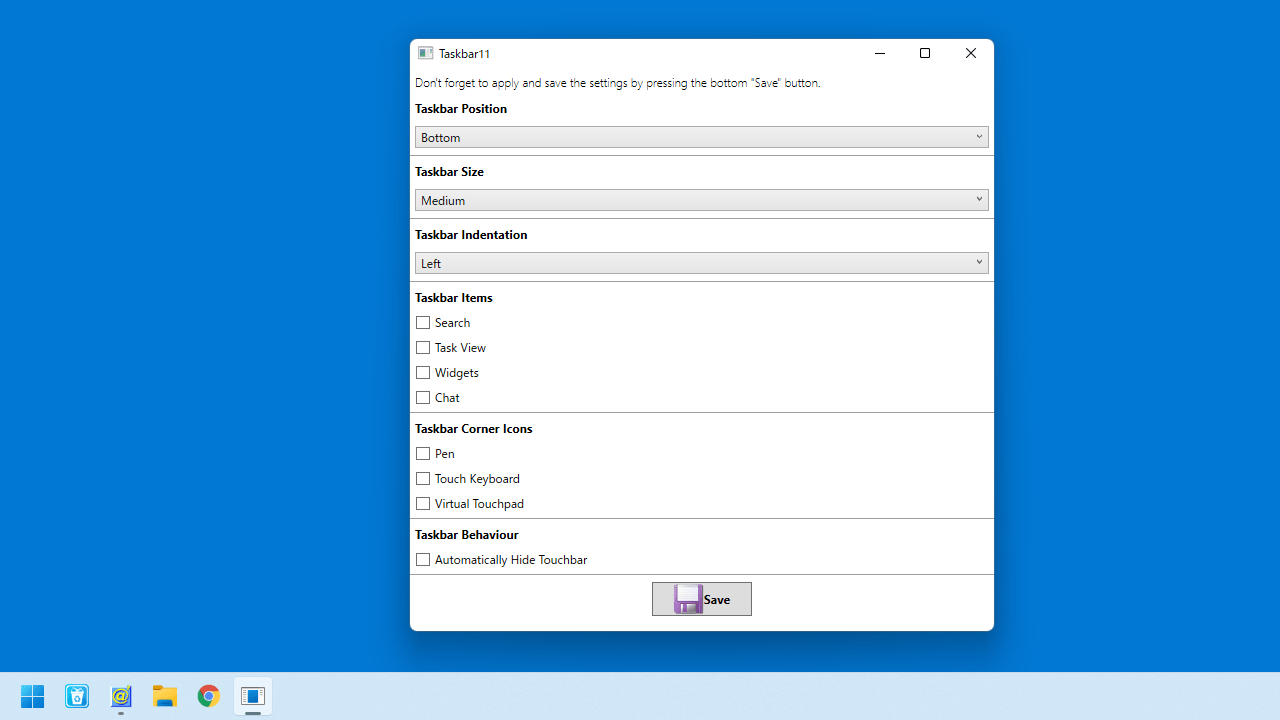Click the Taskbar Items heading

click(x=454, y=298)
